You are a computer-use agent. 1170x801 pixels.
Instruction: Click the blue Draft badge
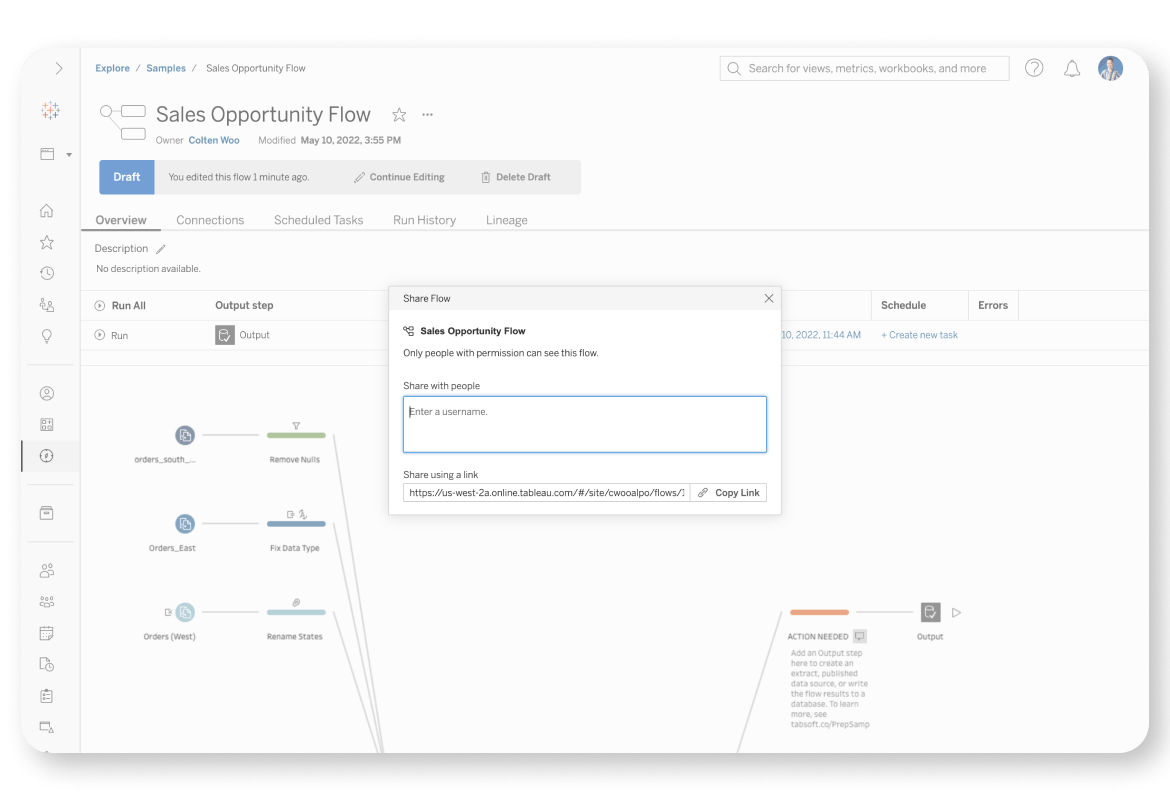(127, 177)
